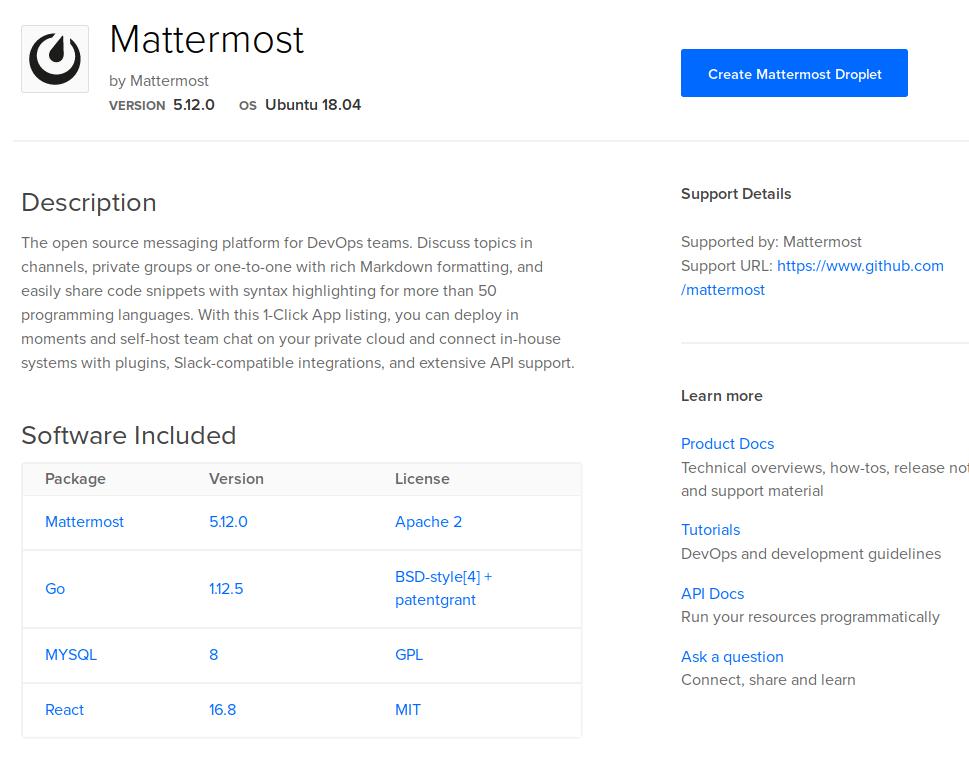Click the License column header

tap(422, 479)
